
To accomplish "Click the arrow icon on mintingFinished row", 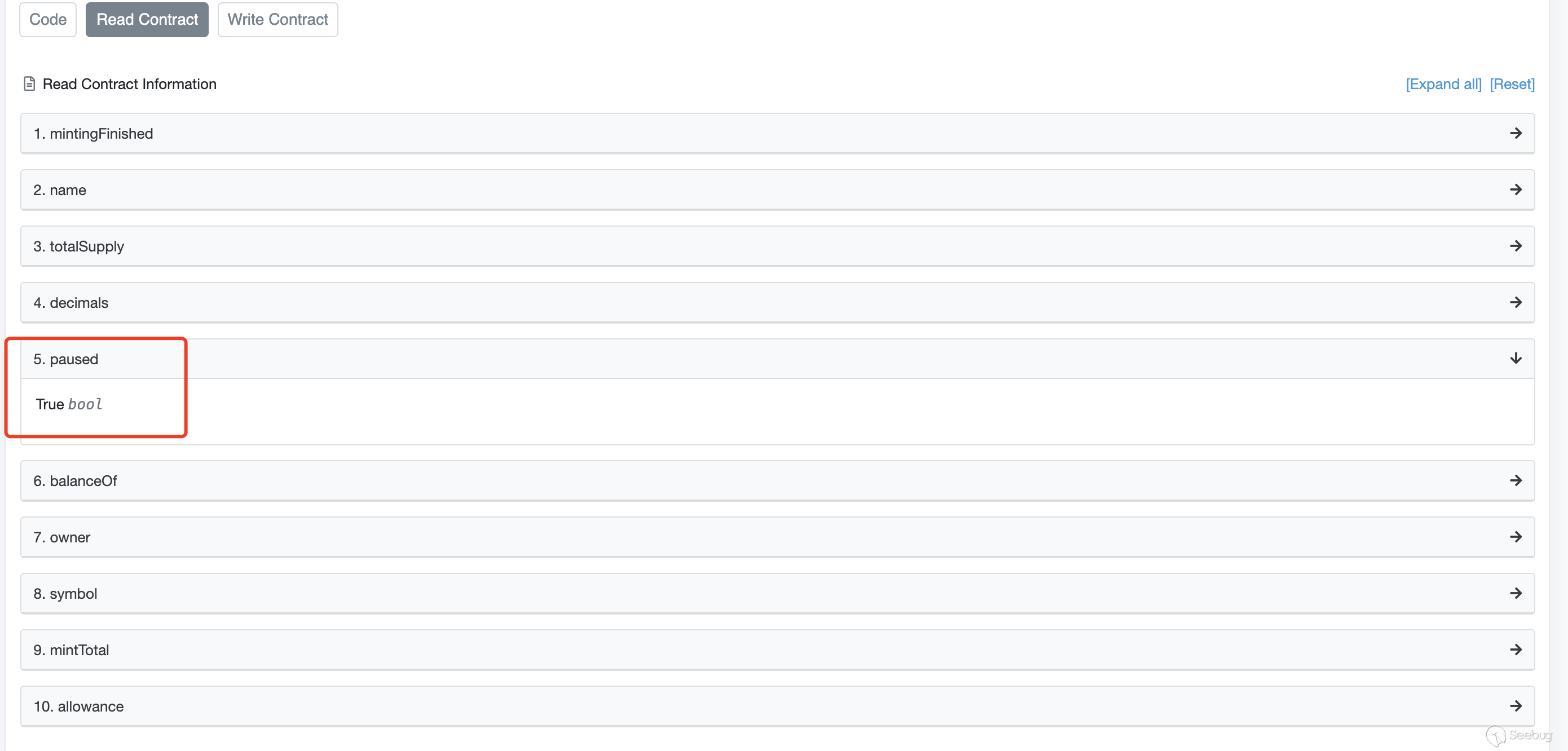I will pos(1515,133).
